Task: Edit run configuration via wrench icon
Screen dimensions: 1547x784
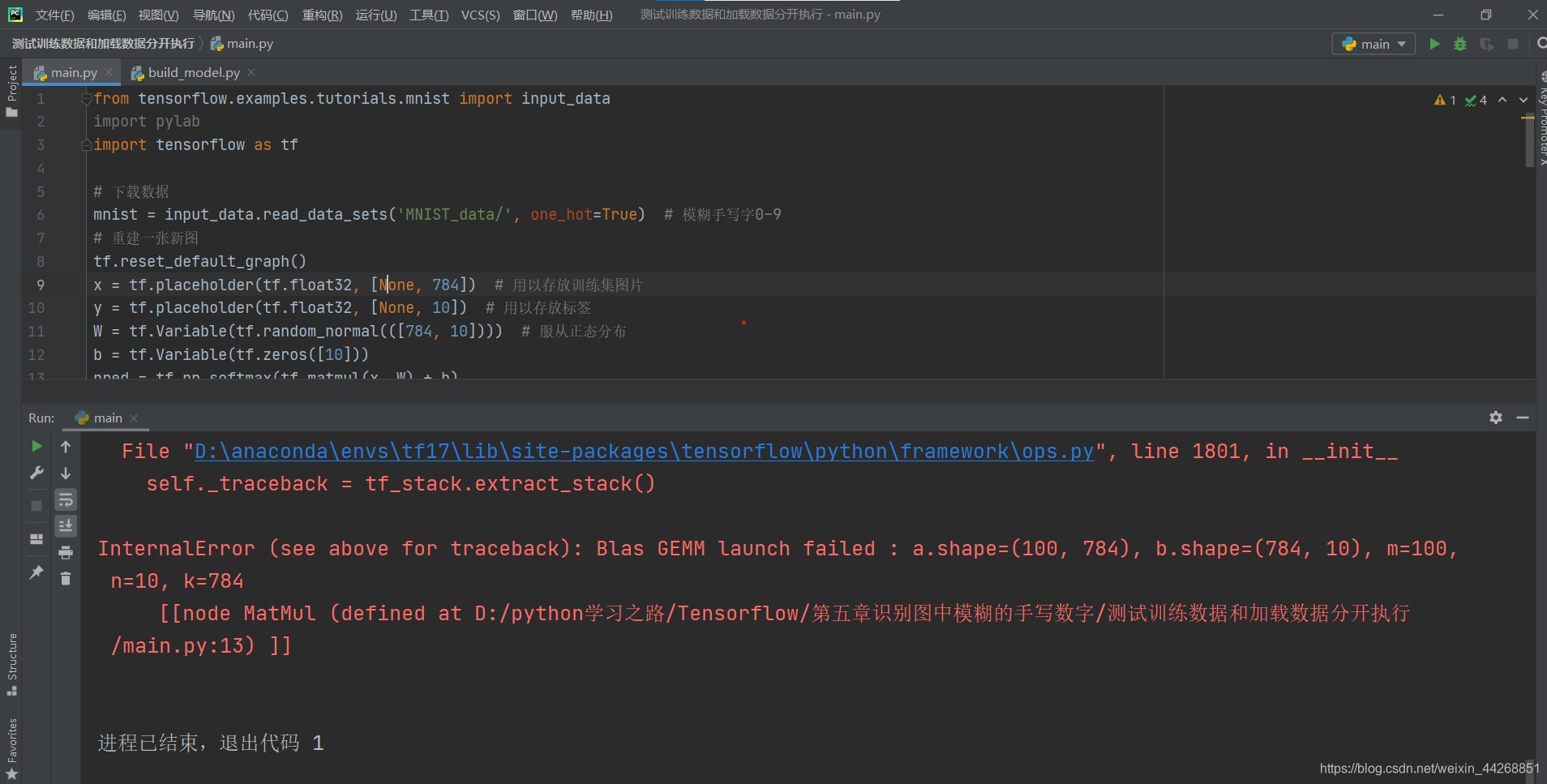Action: click(x=36, y=472)
